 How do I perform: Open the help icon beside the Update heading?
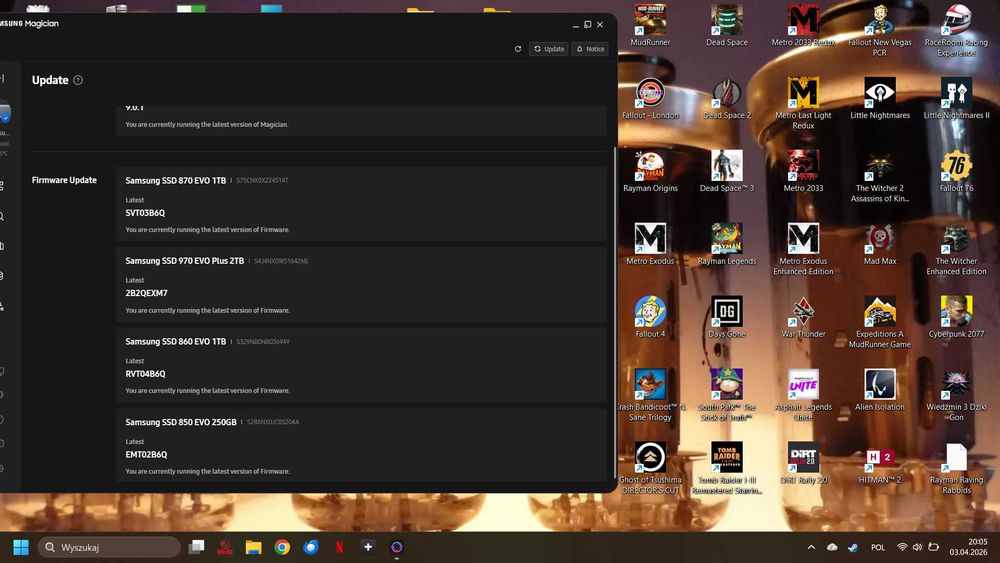(x=78, y=80)
